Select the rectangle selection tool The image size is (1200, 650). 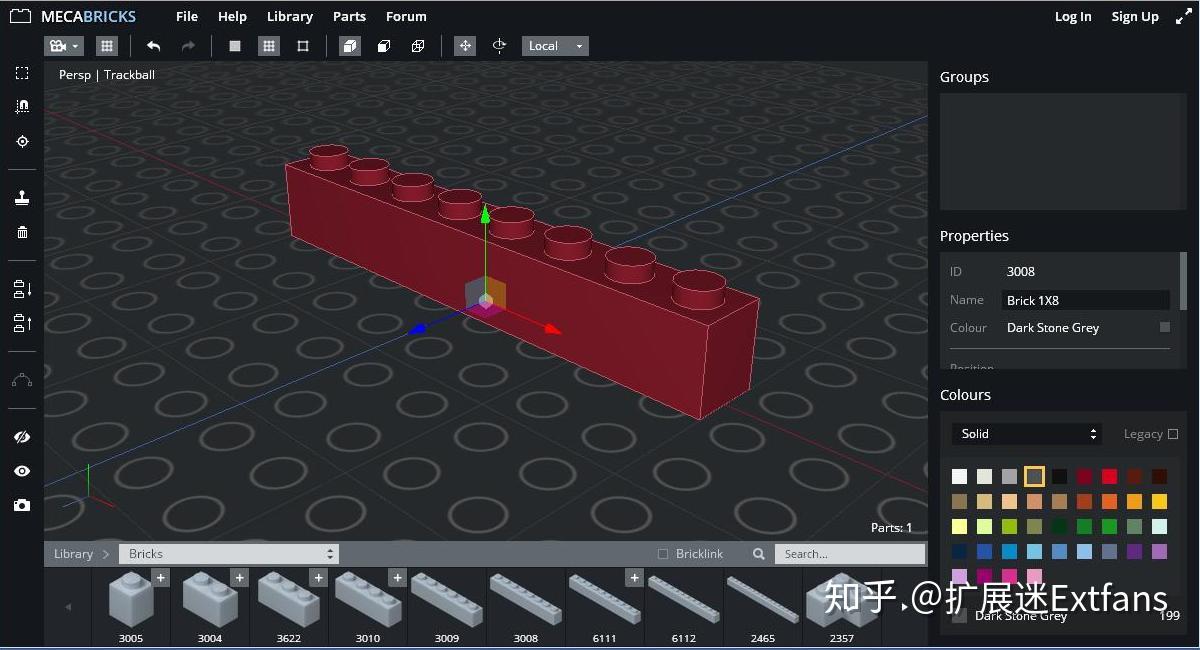click(x=22, y=72)
